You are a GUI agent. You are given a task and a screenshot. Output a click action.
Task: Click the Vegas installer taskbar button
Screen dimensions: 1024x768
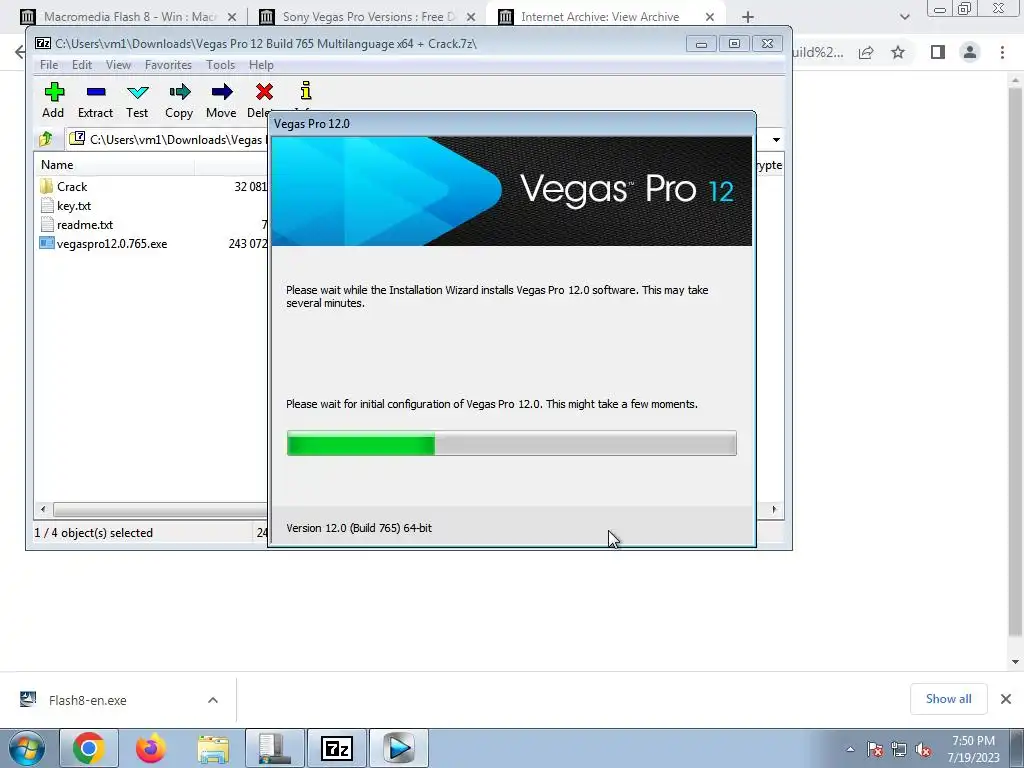pos(399,748)
